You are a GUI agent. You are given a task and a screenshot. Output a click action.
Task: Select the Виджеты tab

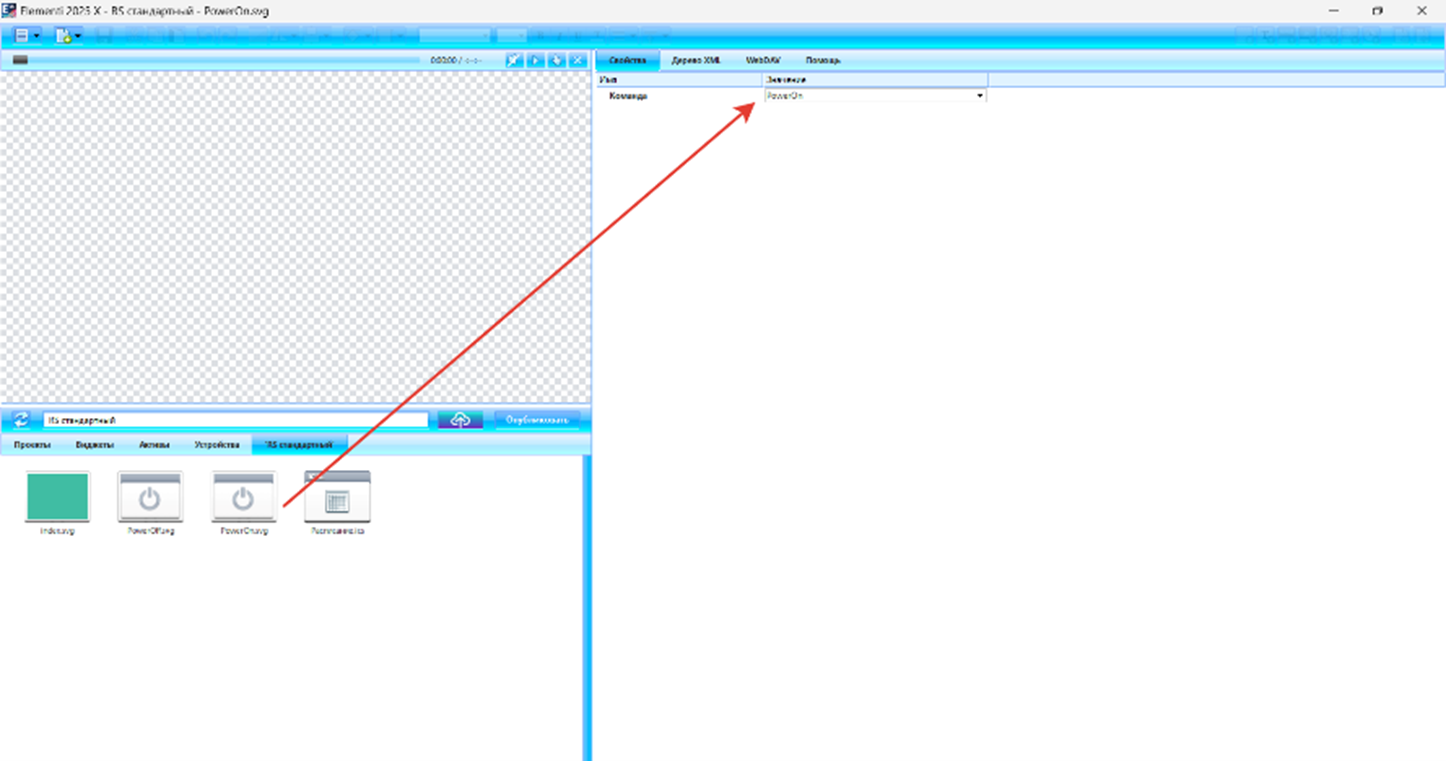pos(95,444)
